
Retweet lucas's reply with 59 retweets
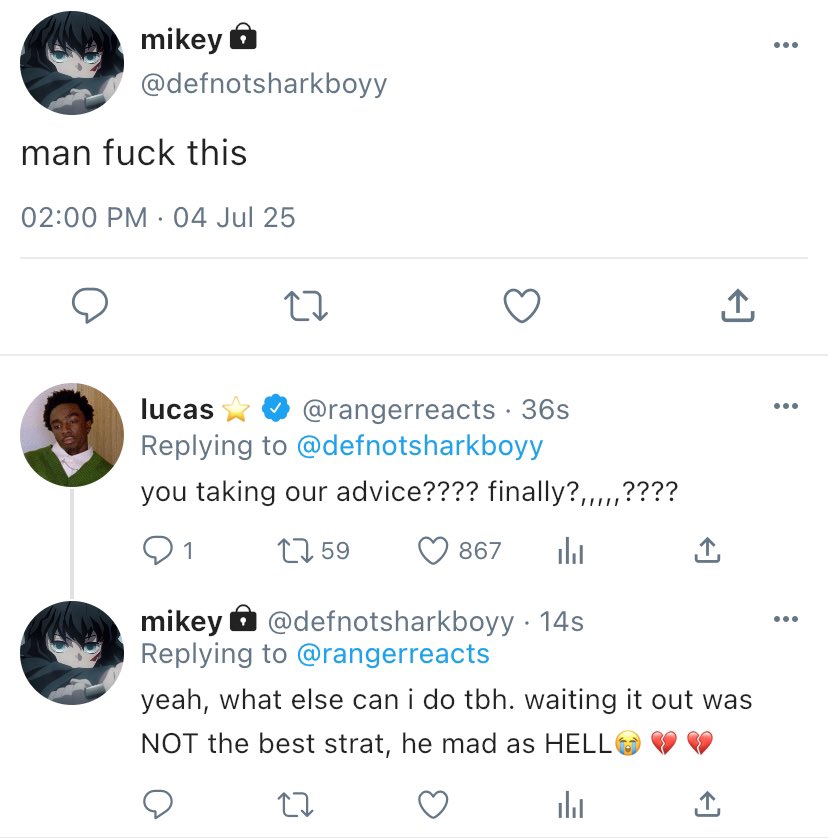292,550
